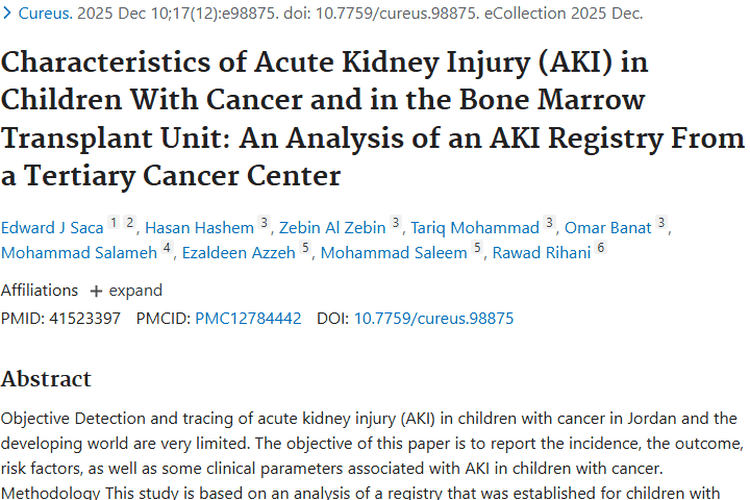
Task: Follow the DOI 10.7759/cureus.98875 link
Action: (x=434, y=318)
